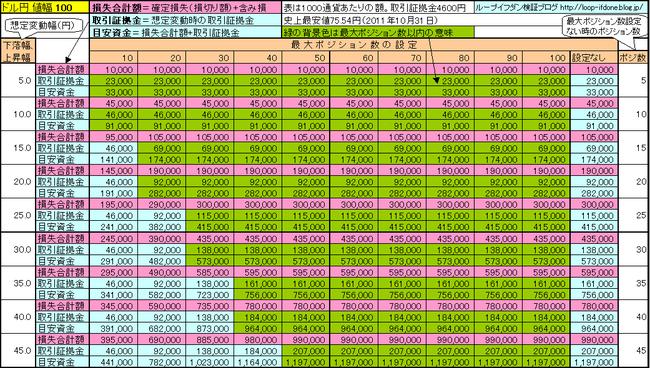Screen dimensions: 650x368
Task: Select the cell with value 873,000
Action: 210,329
